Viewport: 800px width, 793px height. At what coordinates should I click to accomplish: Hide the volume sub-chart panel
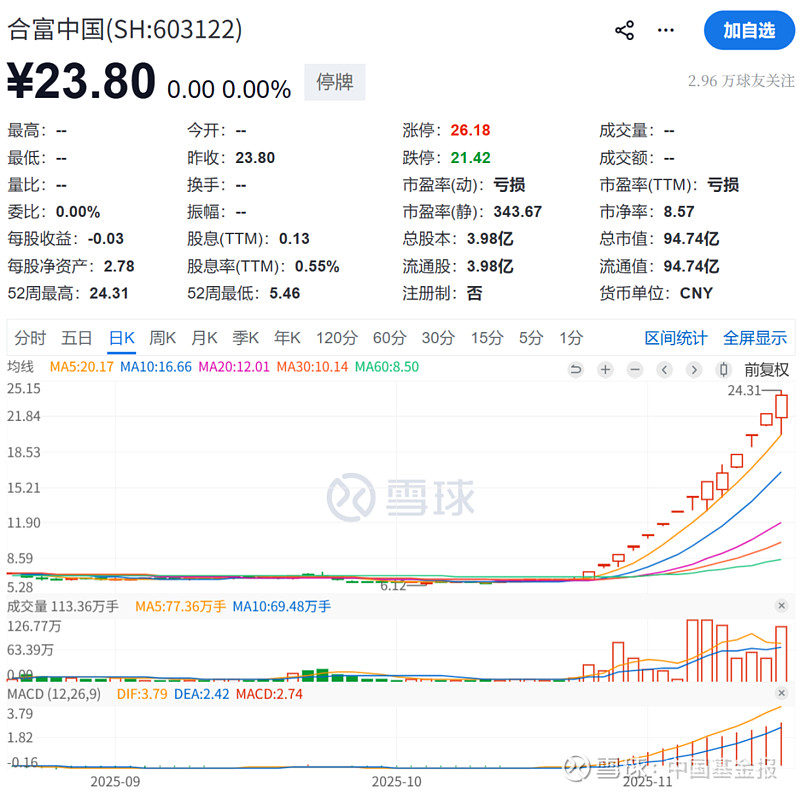(x=783, y=605)
